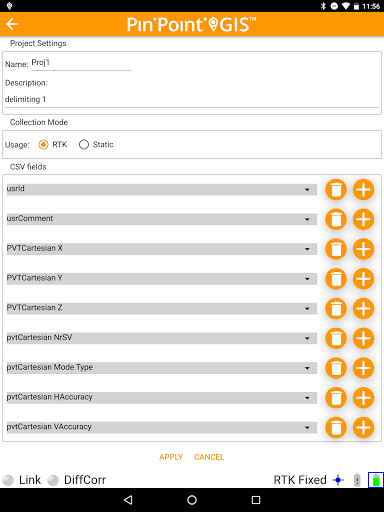Delete the usrId CSV field
Screen dimensions: 384x512
click(336, 190)
